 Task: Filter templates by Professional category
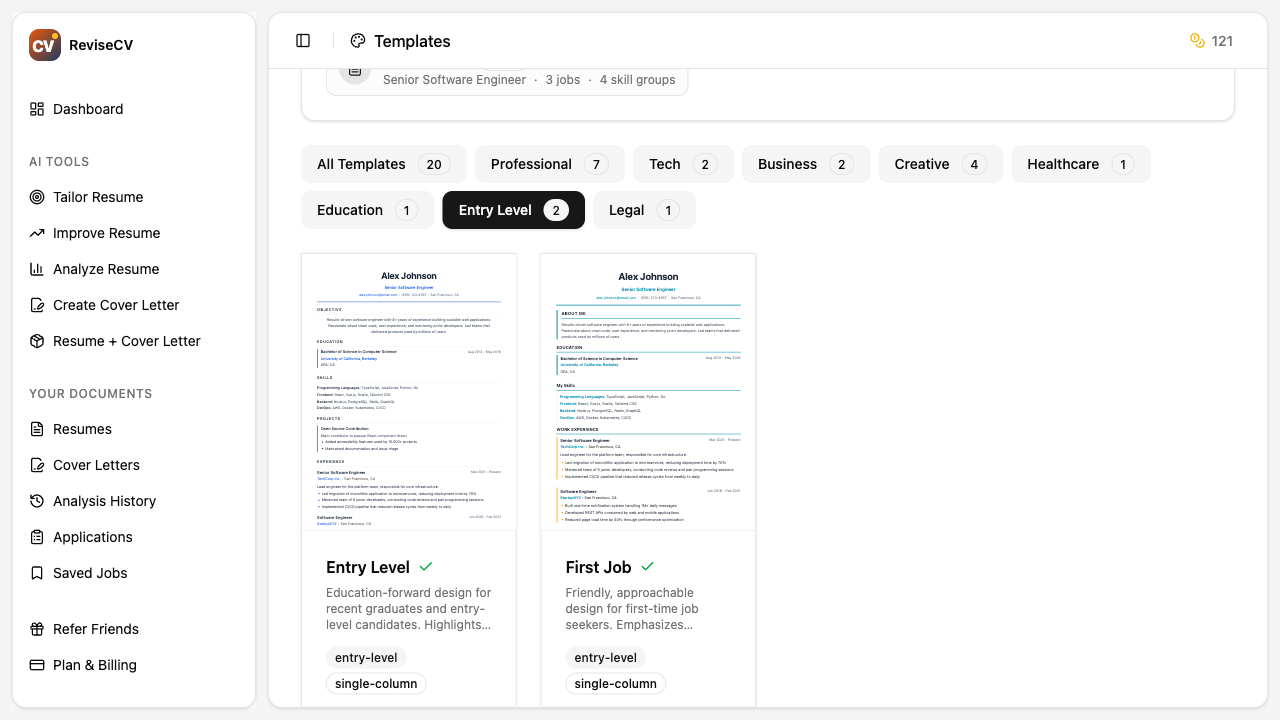pos(549,164)
